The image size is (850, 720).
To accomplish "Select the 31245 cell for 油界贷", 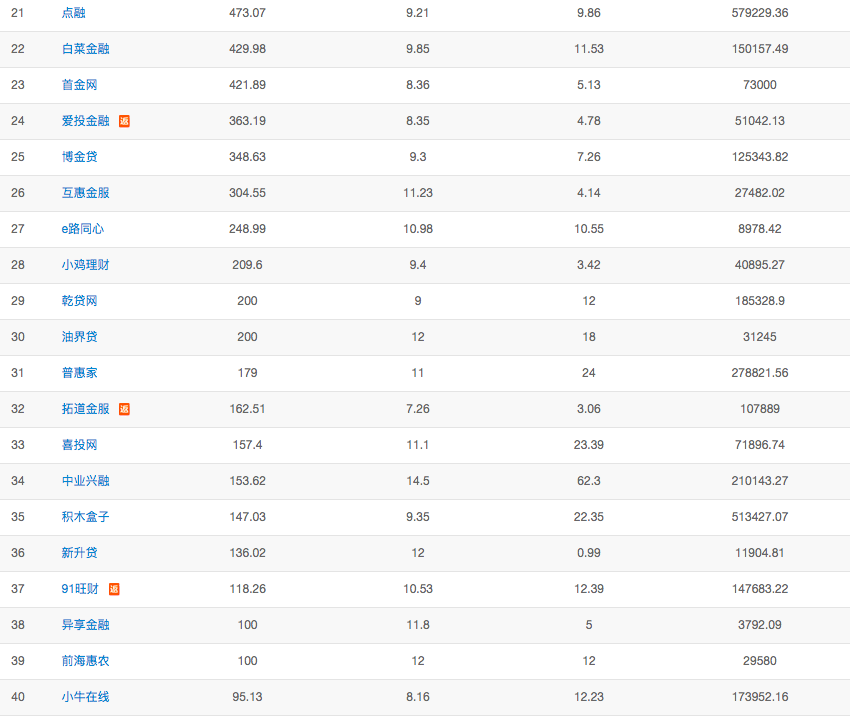I will (x=760, y=337).
